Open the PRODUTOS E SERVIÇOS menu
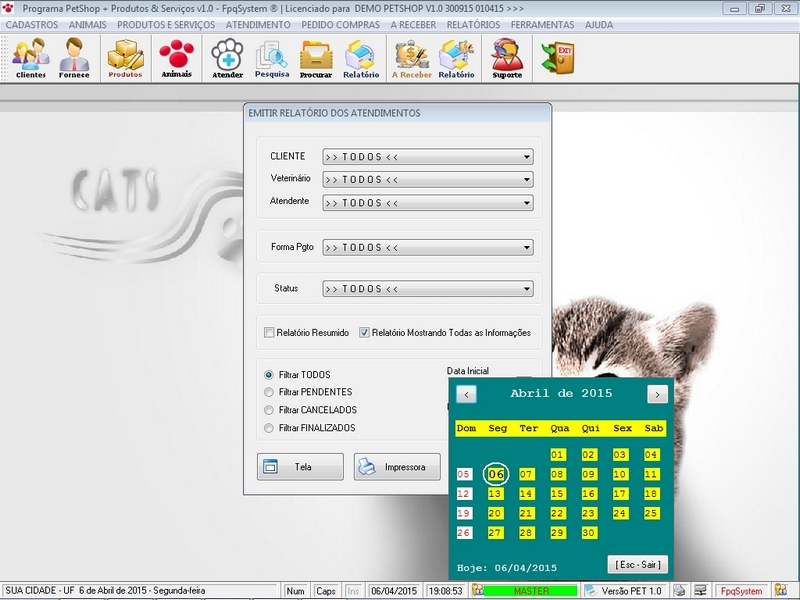The image size is (800, 600). (166, 25)
